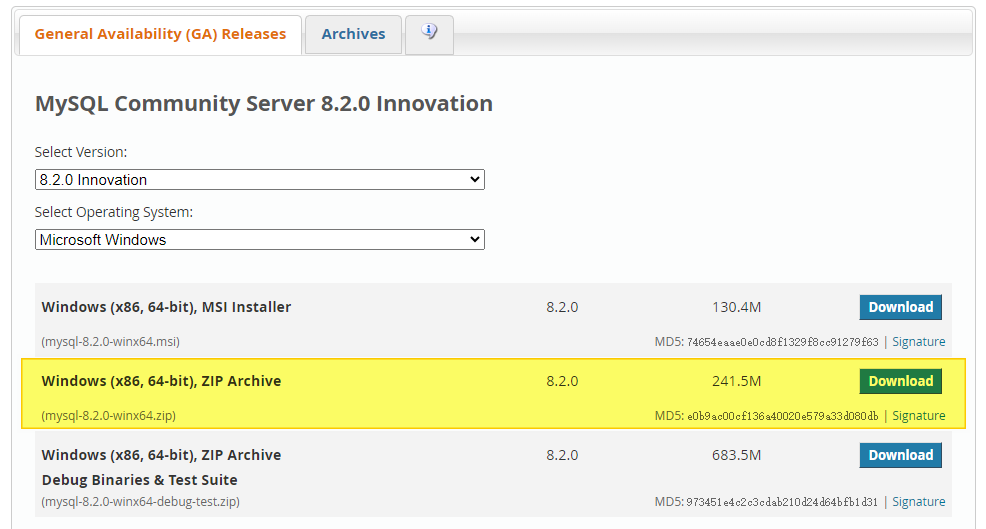The width and height of the screenshot is (986, 529).
Task: Click the Windows MSI Installer title
Action: tap(166, 307)
